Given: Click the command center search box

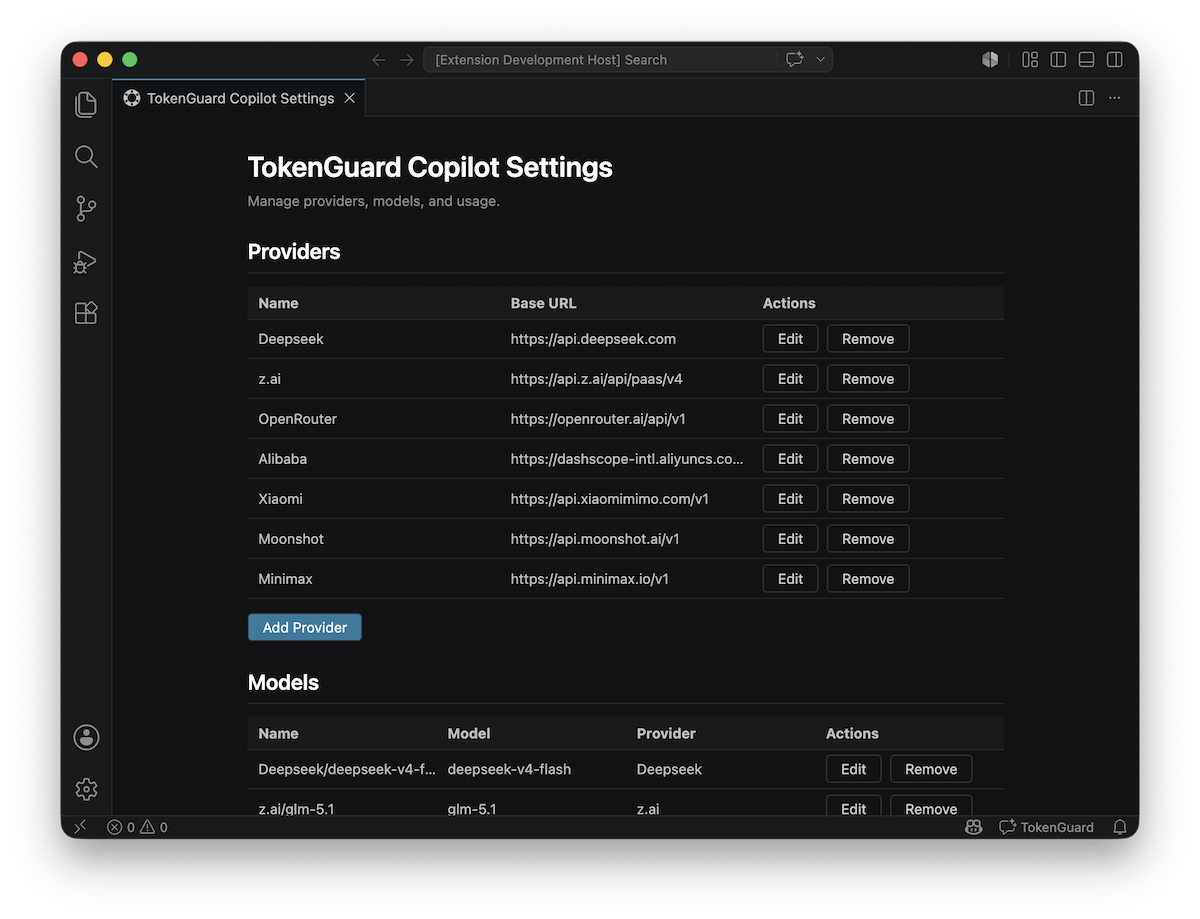Looking at the screenshot, I should click(x=600, y=60).
